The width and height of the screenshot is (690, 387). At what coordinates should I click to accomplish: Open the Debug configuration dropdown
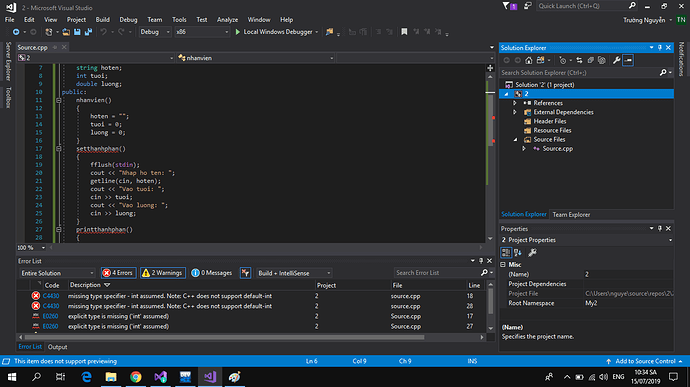(155, 32)
